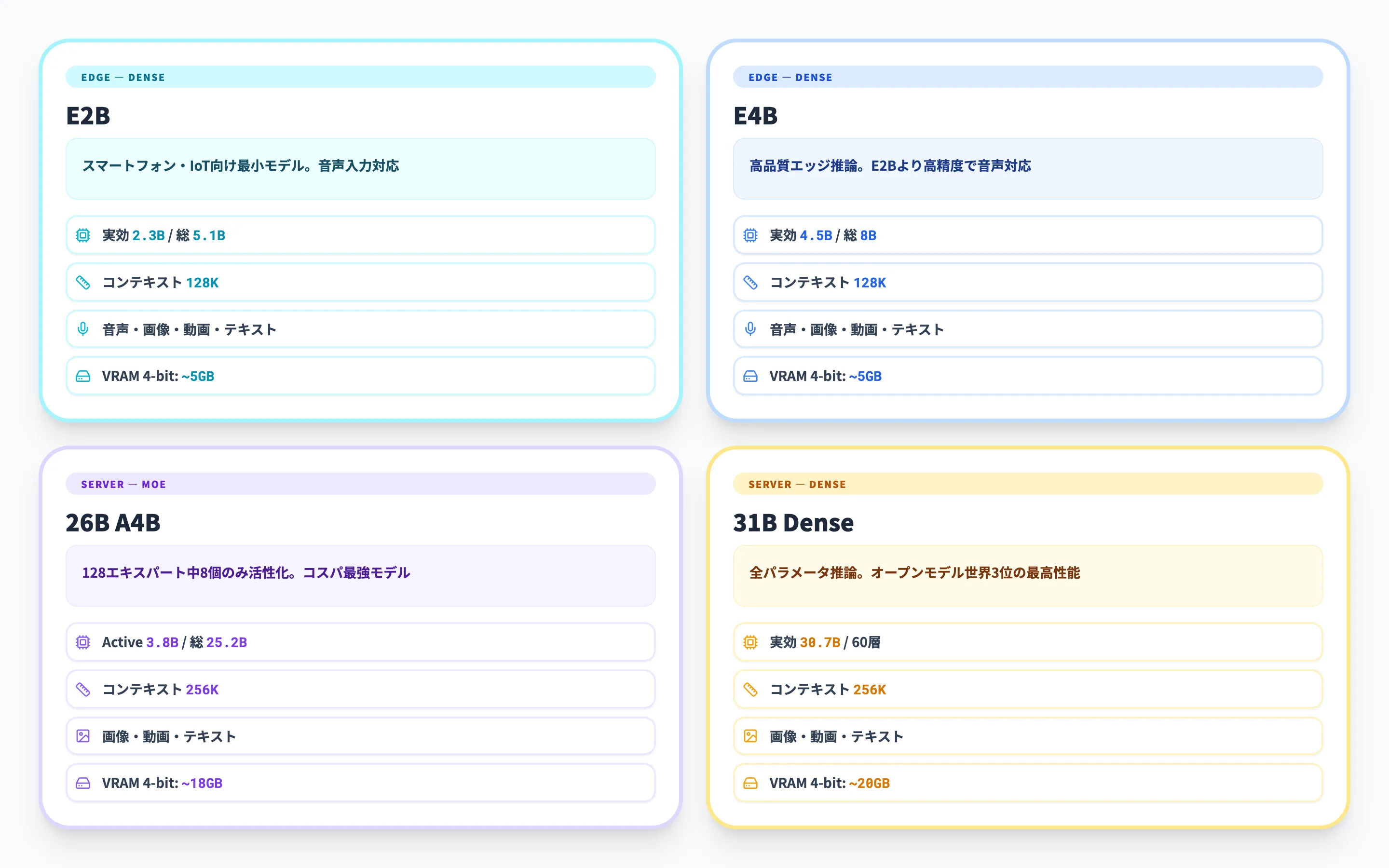Screen dimensions: 1389x868
Task: Click the orange drive icon beside VRAM ~20GB
Action: [x=750, y=783]
